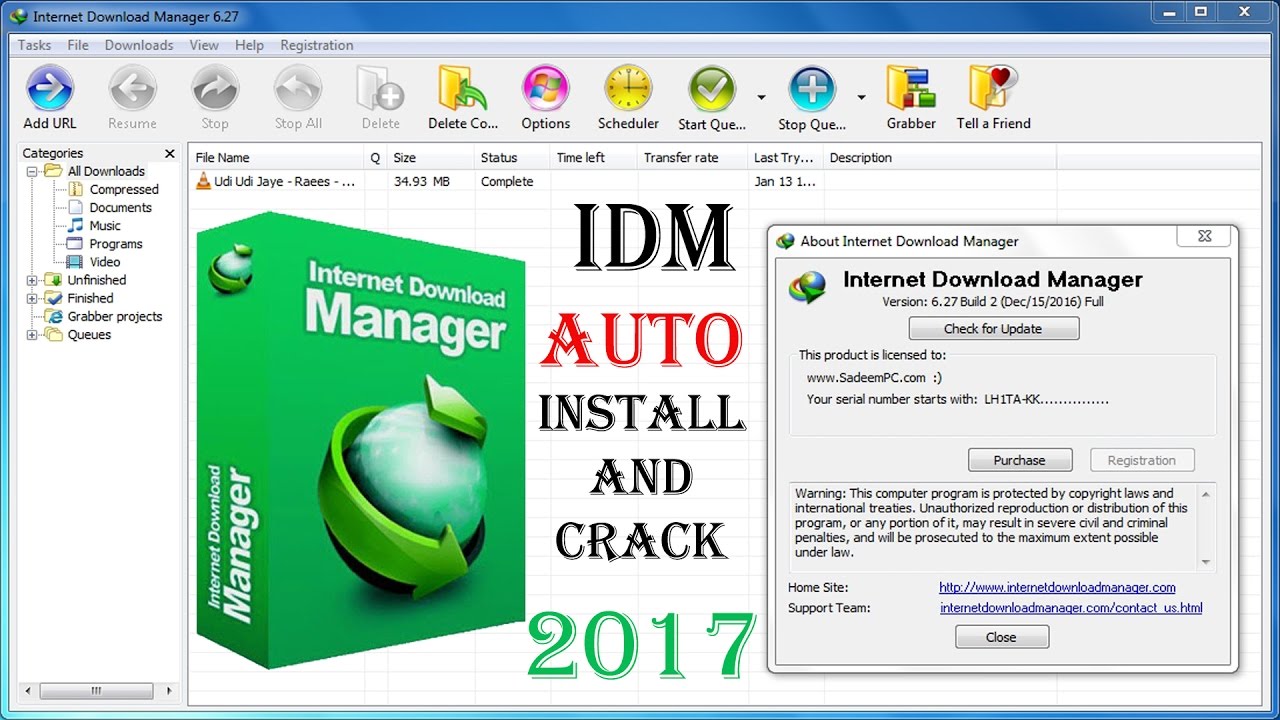Click the Categories horizontal scrollbar thumb
Viewport: 1280px width, 720px height.
point(97,691)
